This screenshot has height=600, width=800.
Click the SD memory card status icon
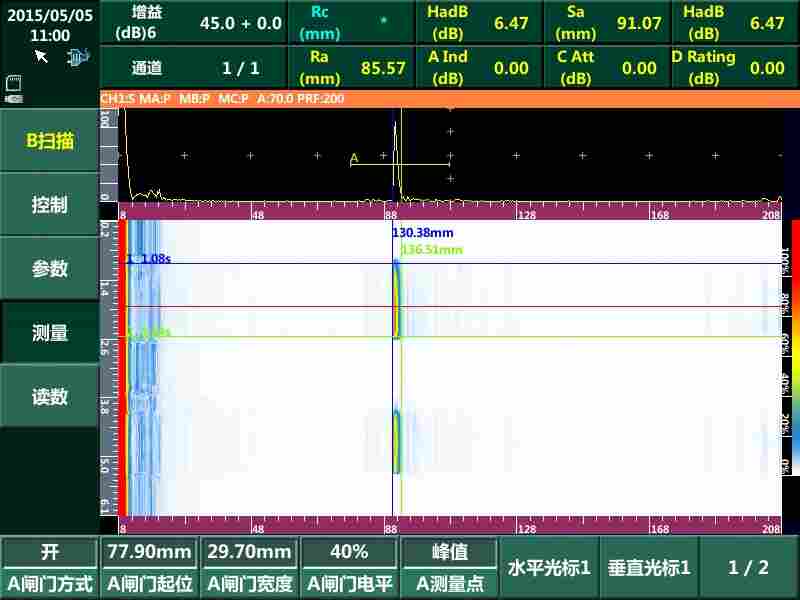[x=13, y=81]
